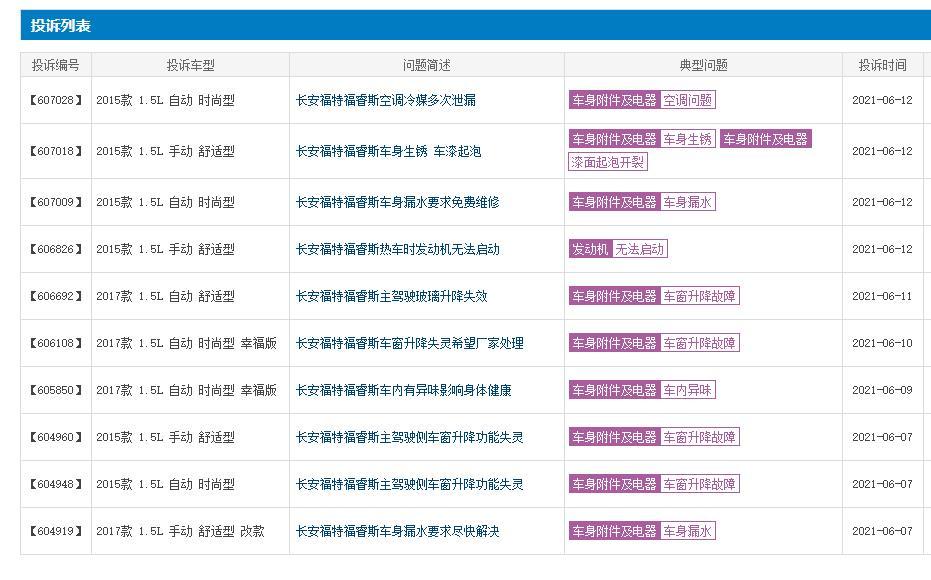
Task: Click complaint number 【606108】
Action: click(56, 343)
